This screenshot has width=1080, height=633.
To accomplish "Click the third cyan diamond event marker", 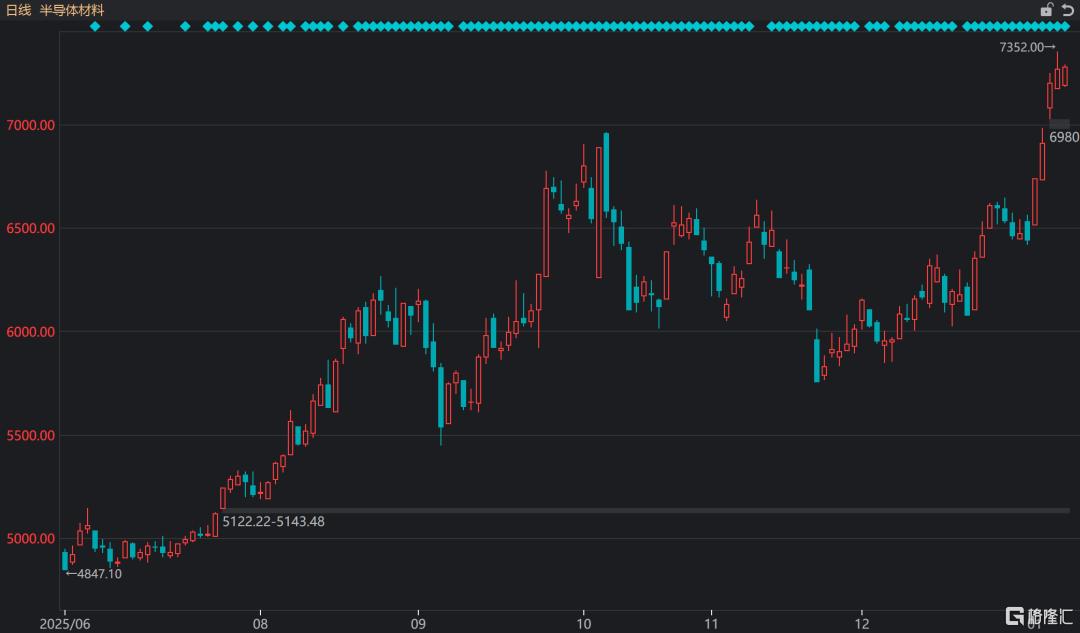I will pos(147,27).
